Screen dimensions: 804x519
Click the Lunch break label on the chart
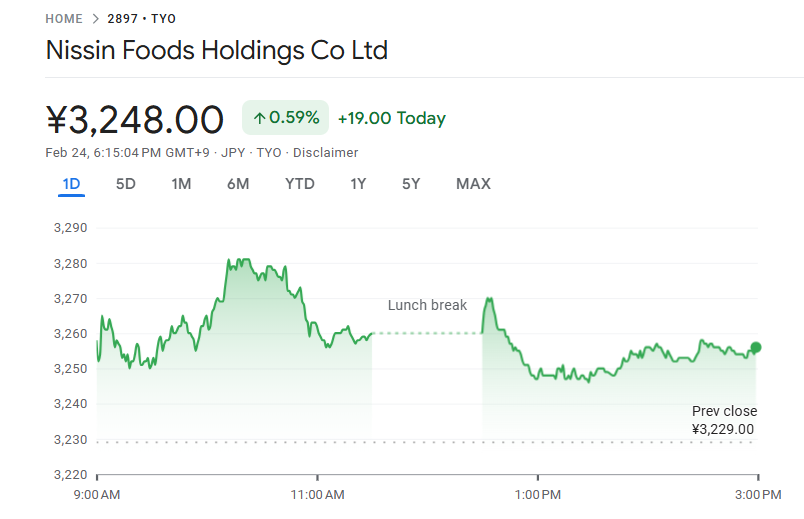[x=427, y=305]
